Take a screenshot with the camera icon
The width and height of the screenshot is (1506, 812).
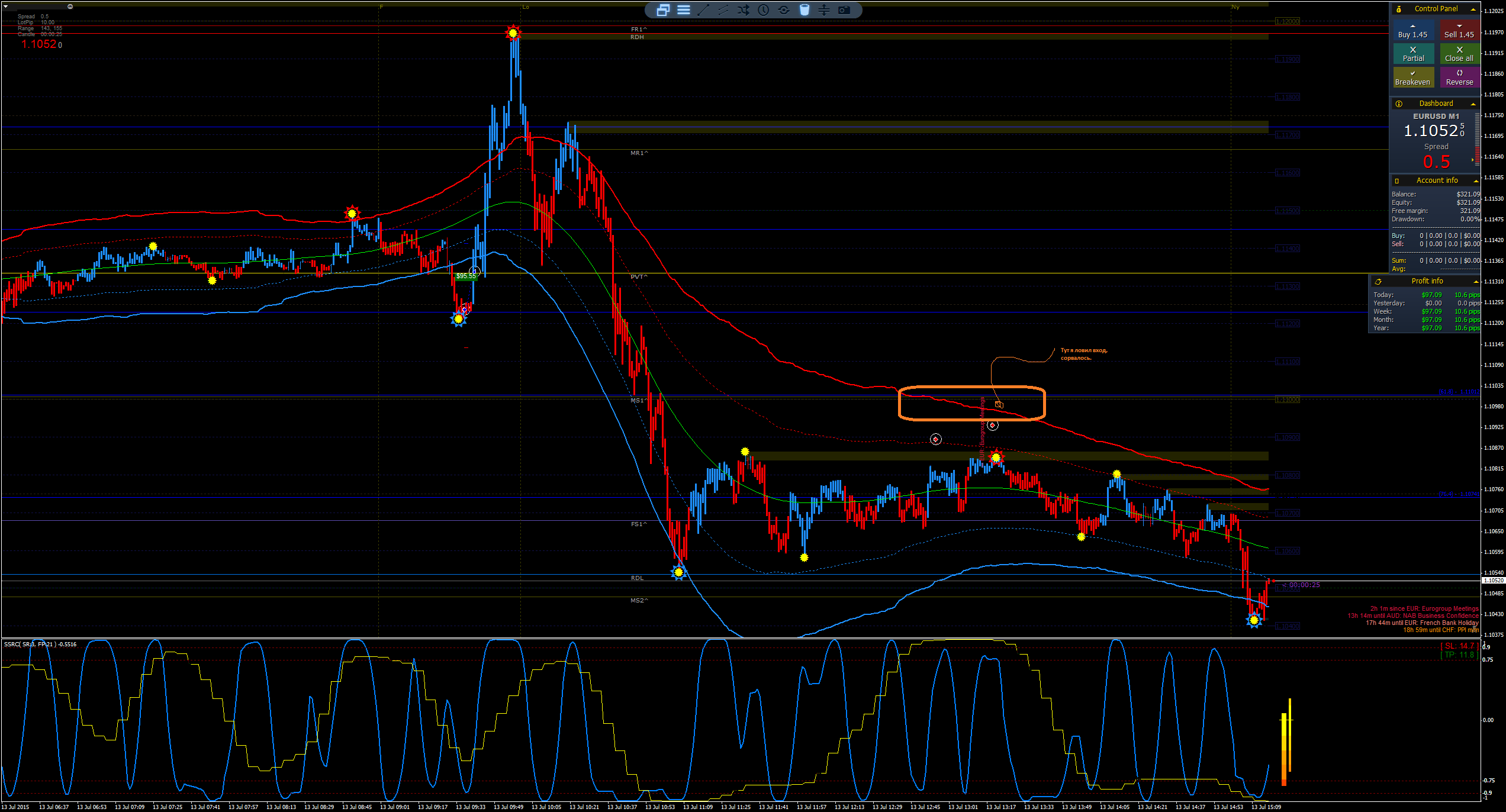pos(844,10)
